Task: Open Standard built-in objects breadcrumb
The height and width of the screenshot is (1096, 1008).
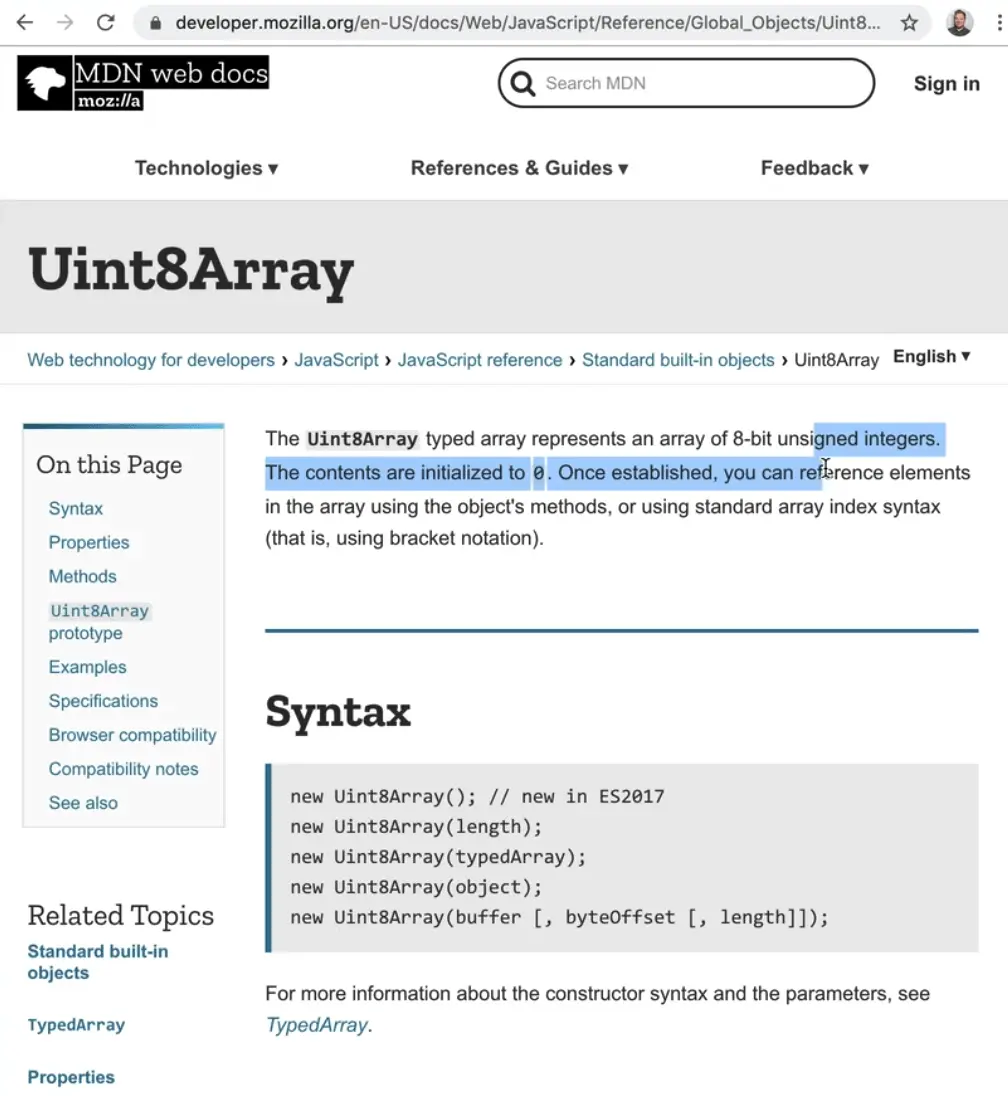Action: coord(678,360)
